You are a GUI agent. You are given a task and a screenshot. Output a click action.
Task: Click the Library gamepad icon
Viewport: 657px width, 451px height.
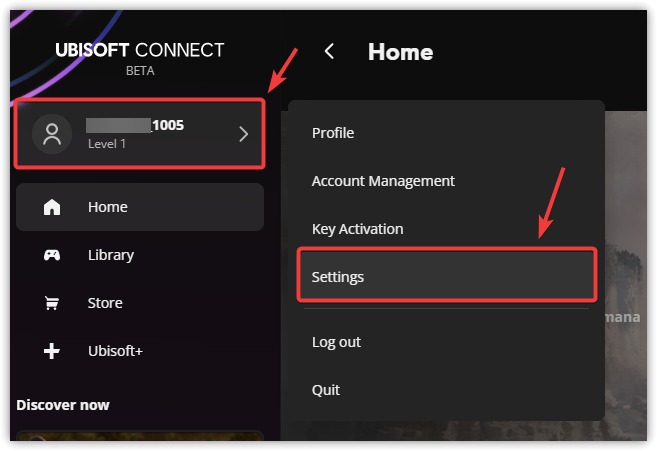point(52,255)
